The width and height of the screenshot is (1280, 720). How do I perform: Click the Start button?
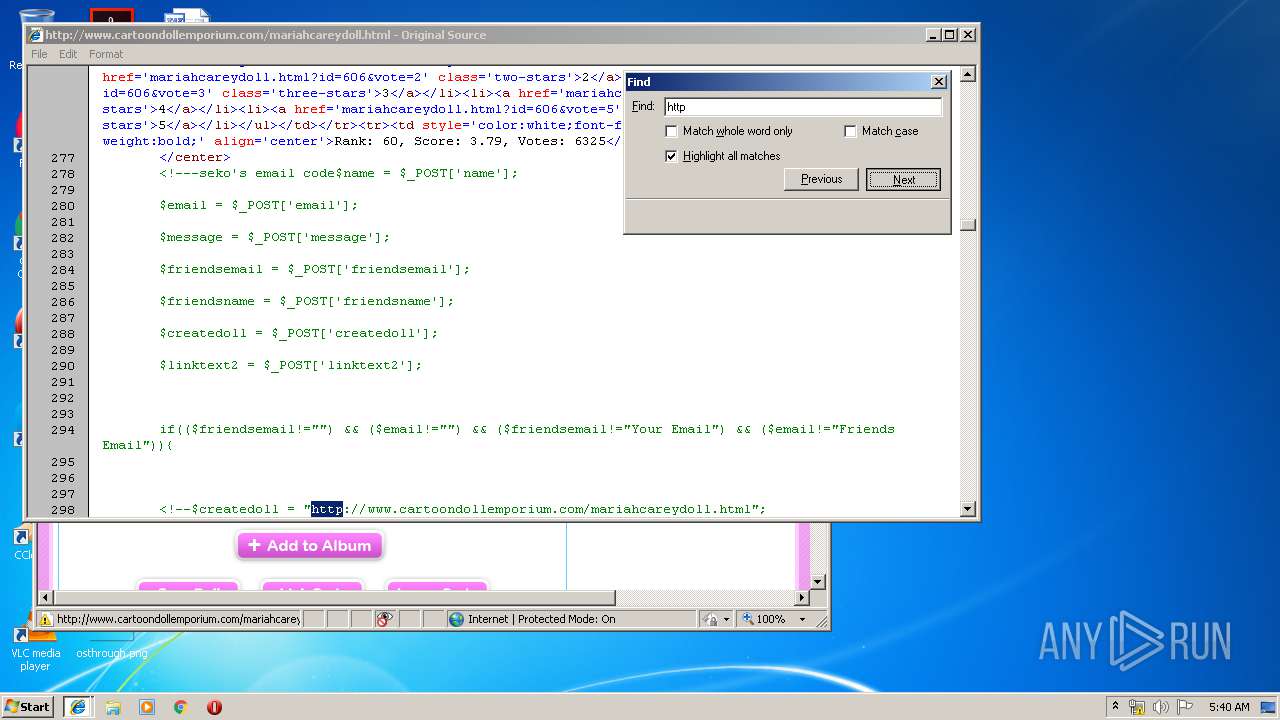pyautogui.click(x=27, y=706)
